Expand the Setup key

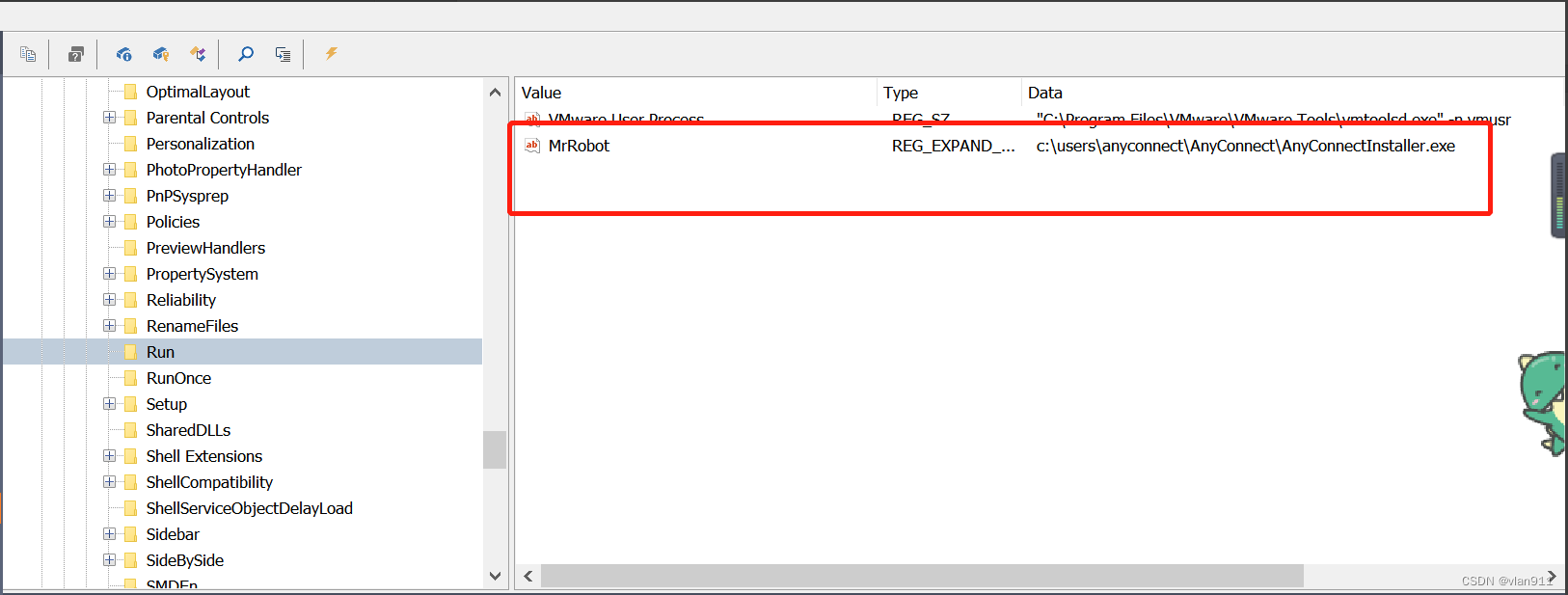tap(109, 404)
